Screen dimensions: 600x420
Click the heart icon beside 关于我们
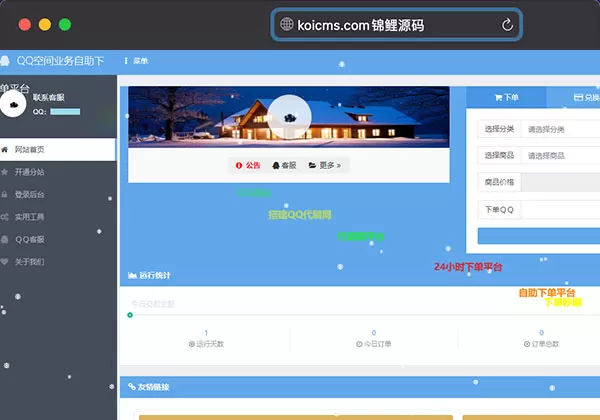(x=4, y=262)
